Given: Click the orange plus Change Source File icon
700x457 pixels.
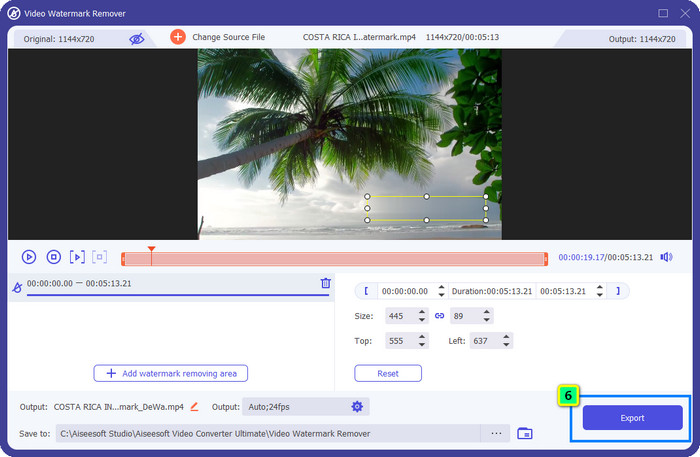Looking at the screenshot, I should click(x=178, y=37).
